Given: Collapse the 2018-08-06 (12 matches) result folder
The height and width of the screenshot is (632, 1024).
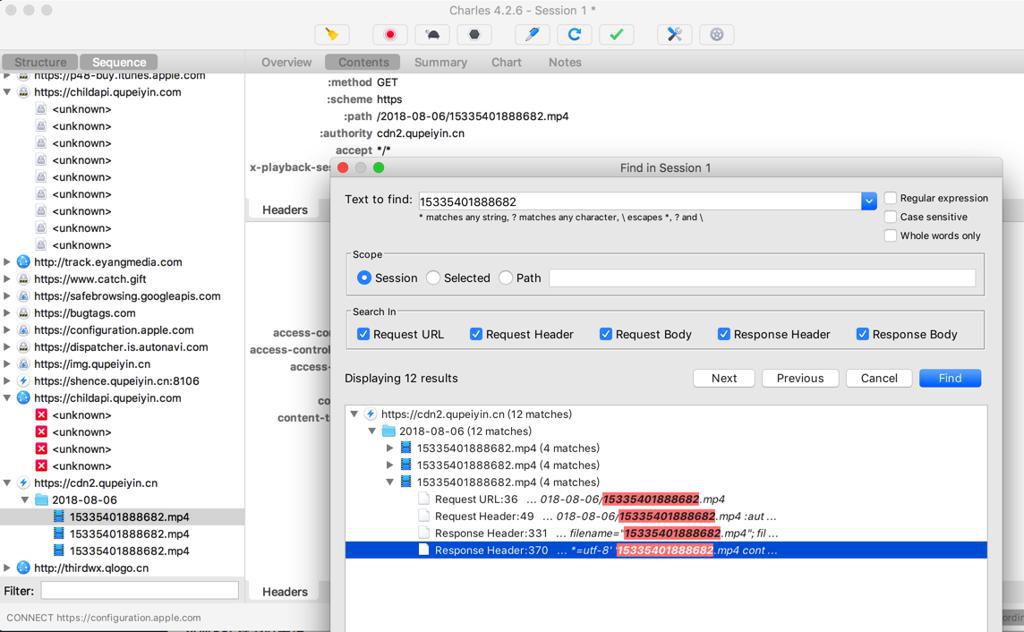Looking at the screenshot, I should pos(372,431).
